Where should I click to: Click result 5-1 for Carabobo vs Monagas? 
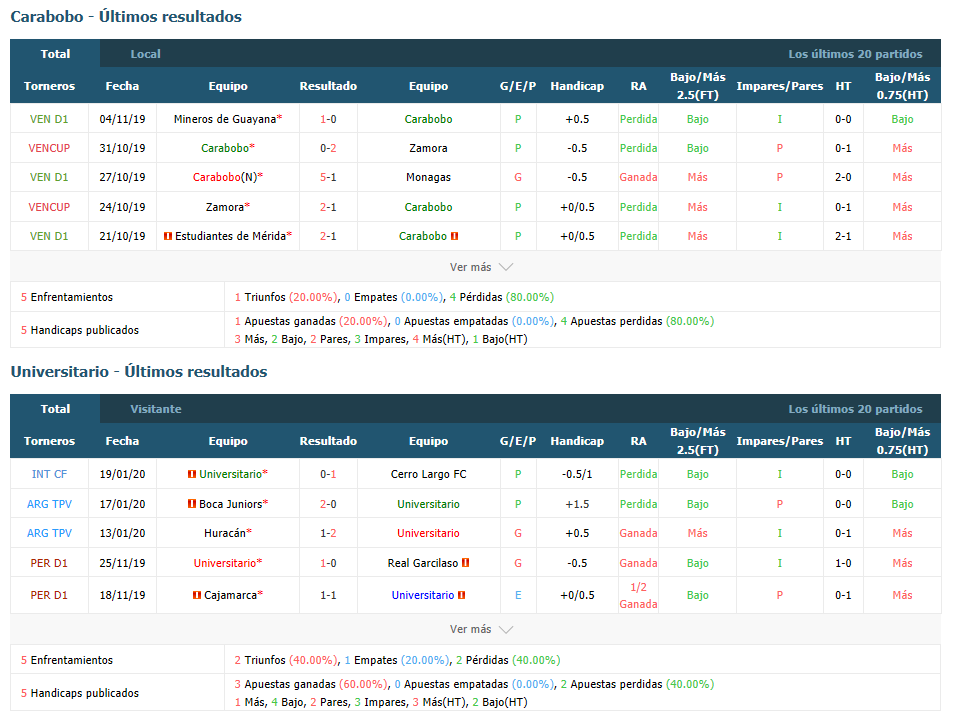coord(328,177)
